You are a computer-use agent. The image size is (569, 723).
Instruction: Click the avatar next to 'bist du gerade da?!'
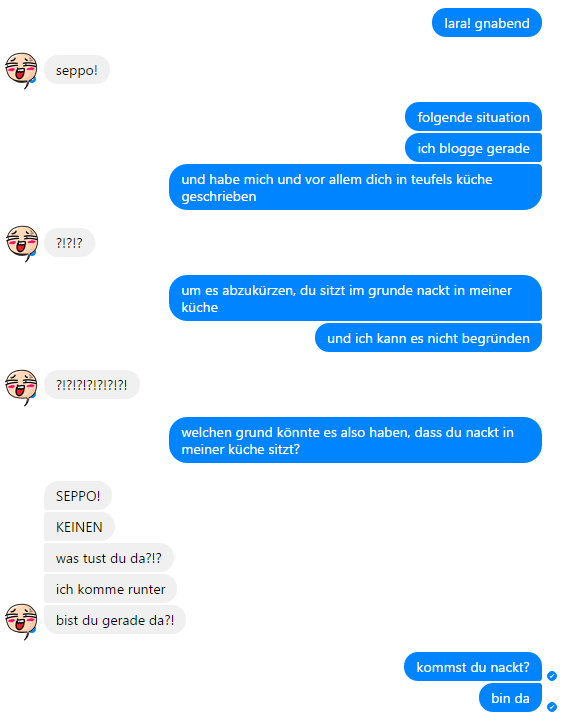click(21, 621)
